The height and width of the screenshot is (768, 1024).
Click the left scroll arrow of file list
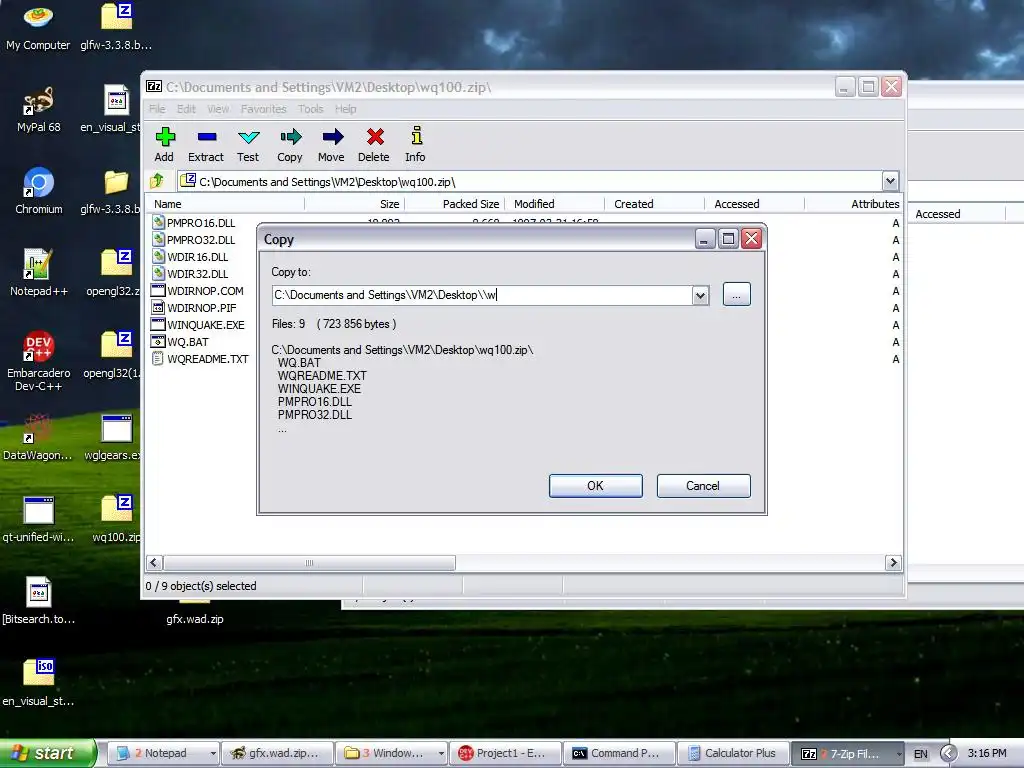point(154,563)
